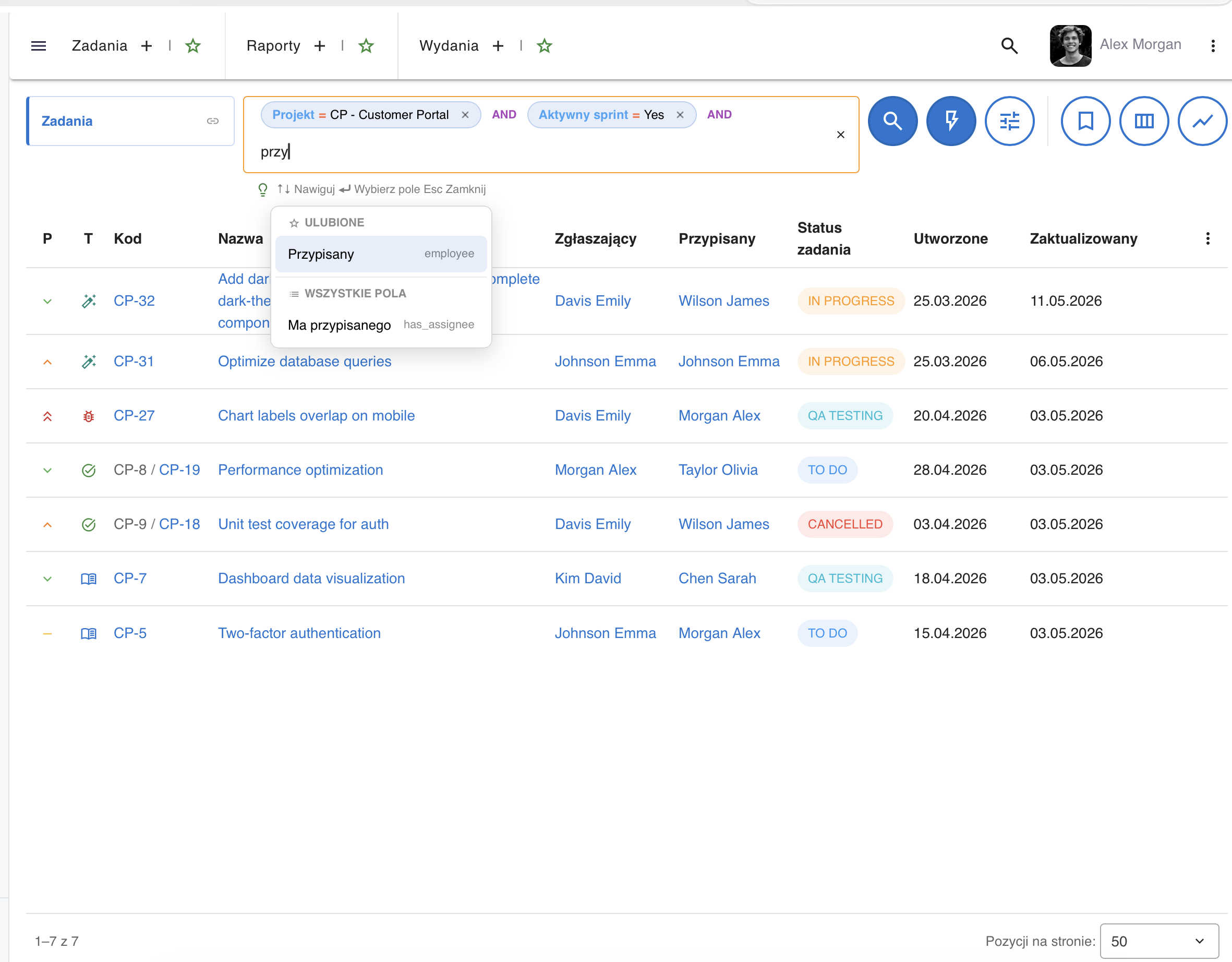This screenshot has width=1232, height=962.
Task: Run search with blue magnifier button
Action: pos(892,121)
